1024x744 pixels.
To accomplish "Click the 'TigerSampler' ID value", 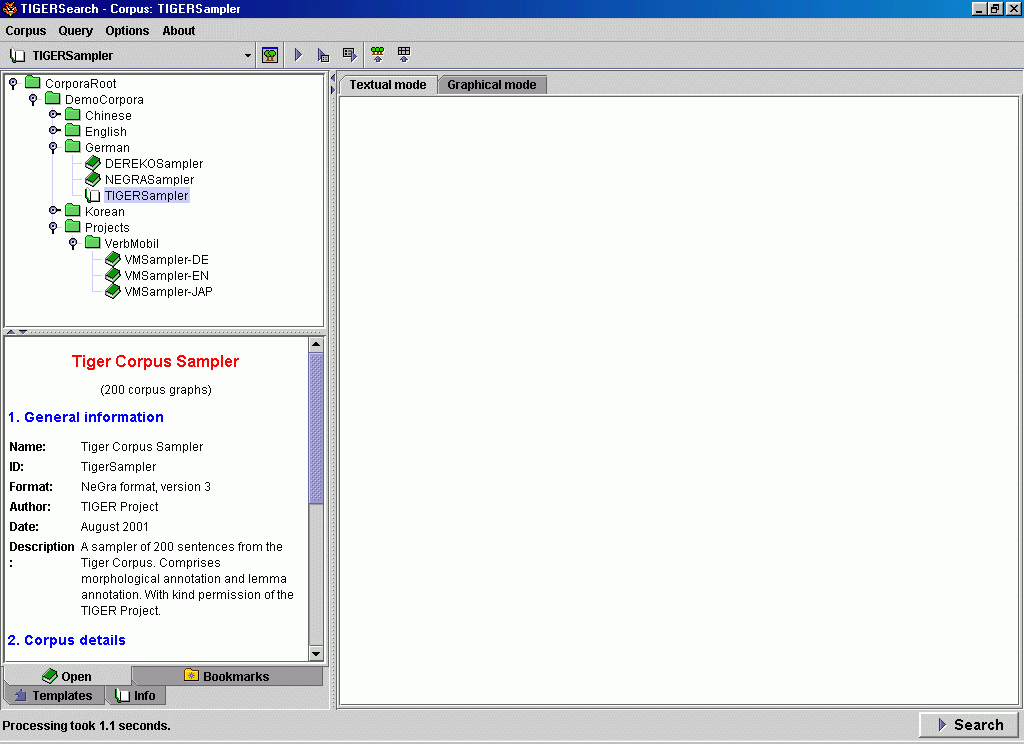I will click(x=118, y=466).
